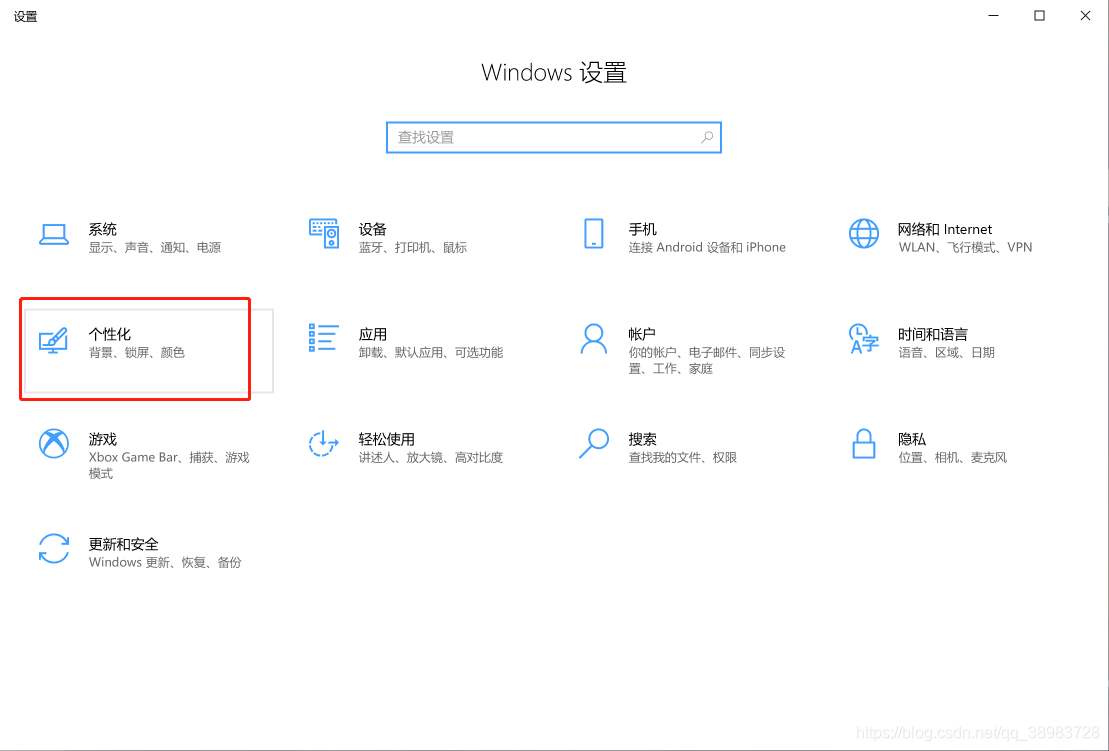Click the magnifier icon in the search box

707,137
